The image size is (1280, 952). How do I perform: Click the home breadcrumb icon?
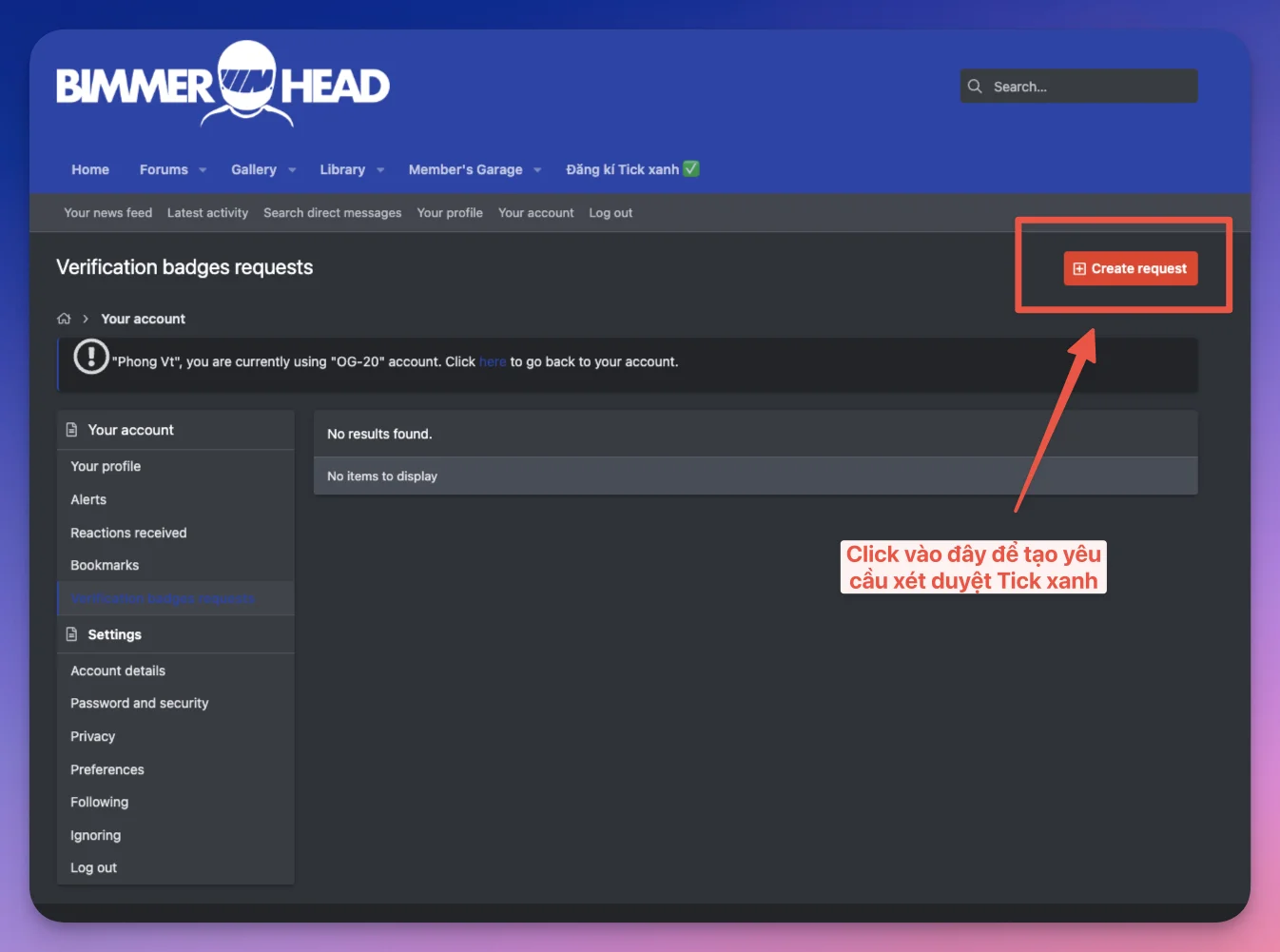pos(64,319)
